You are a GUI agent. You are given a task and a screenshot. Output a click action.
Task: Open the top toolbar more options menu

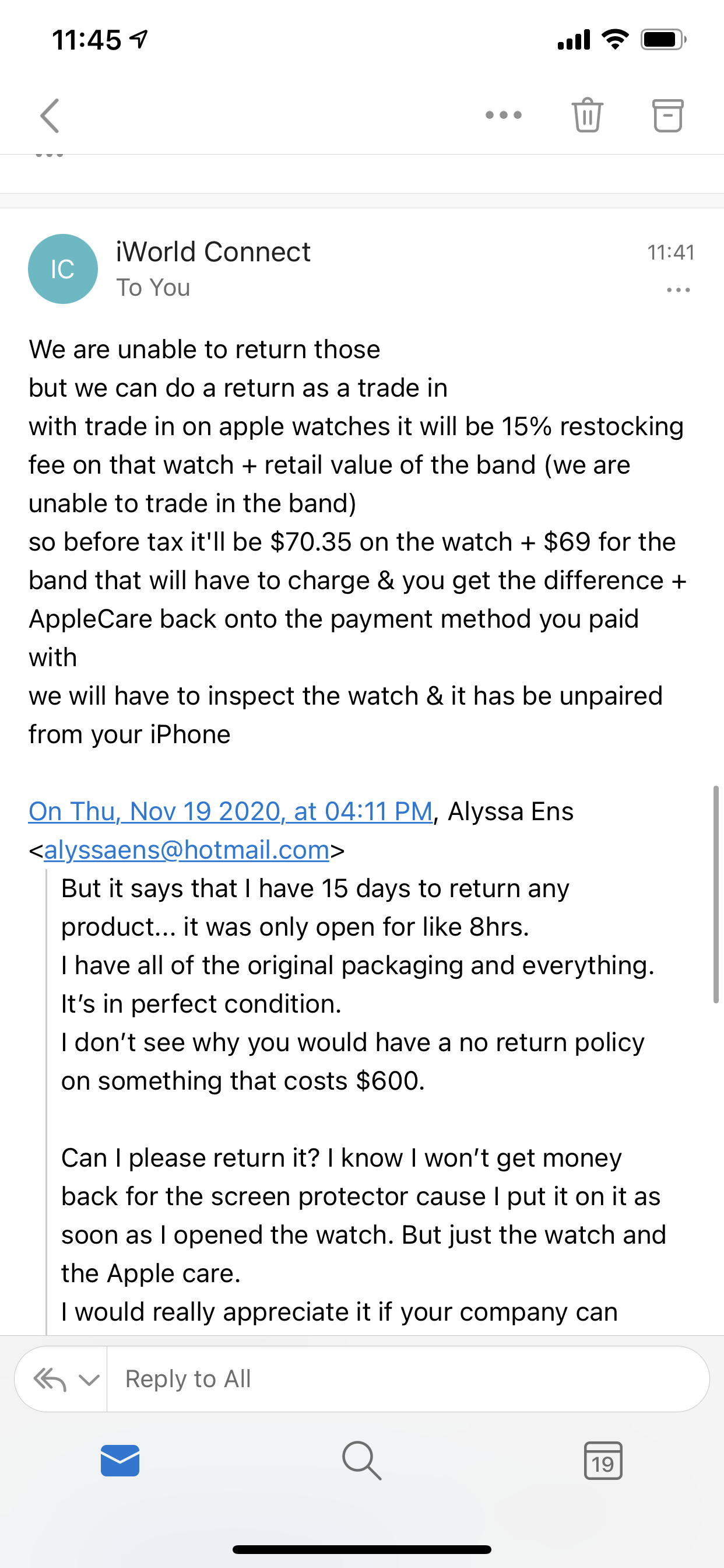[x=503, y=115]
